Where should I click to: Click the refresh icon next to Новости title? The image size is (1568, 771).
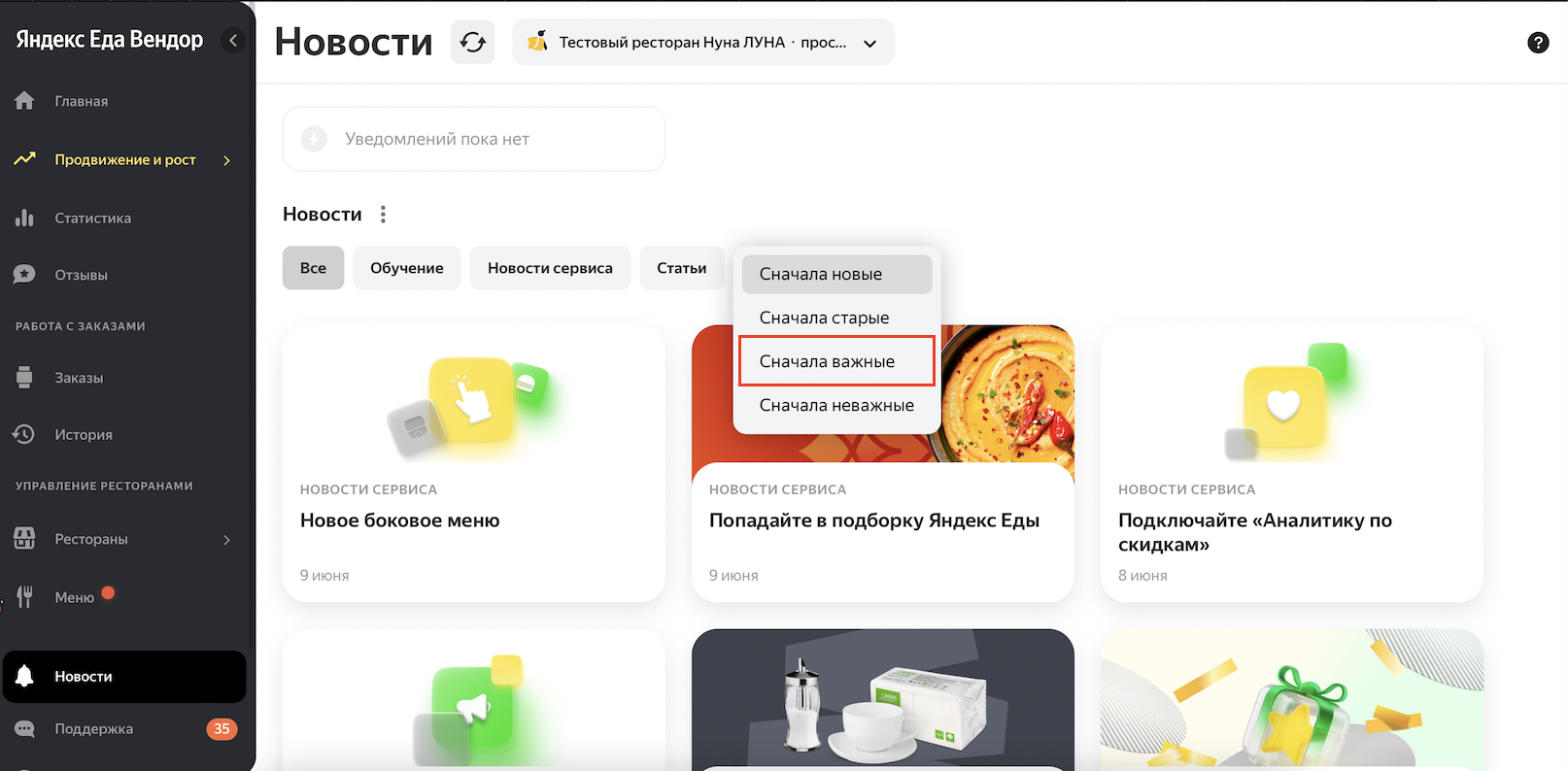(472, 43)
